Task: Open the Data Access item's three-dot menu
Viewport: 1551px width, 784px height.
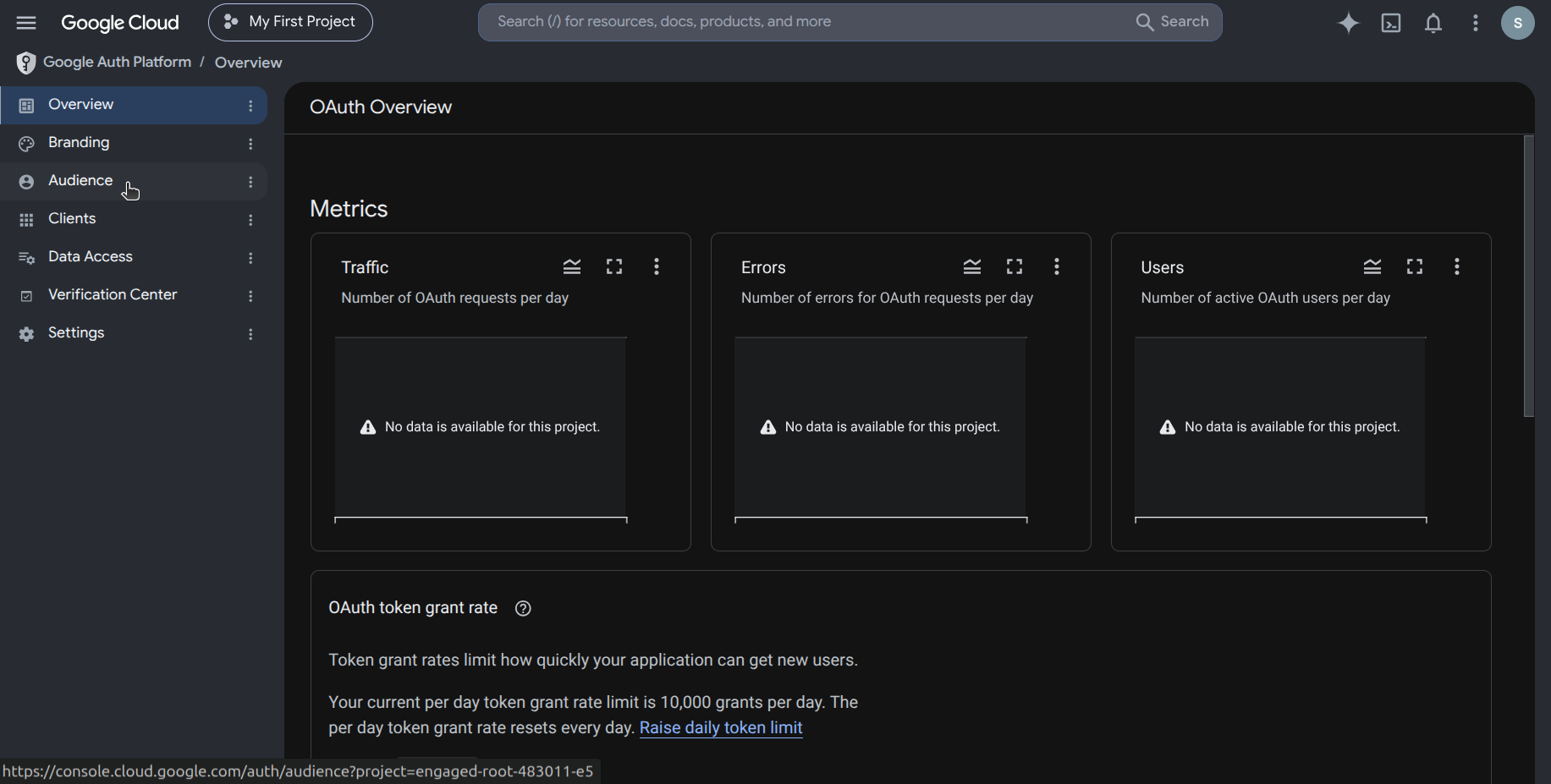Action: [250, 258]
